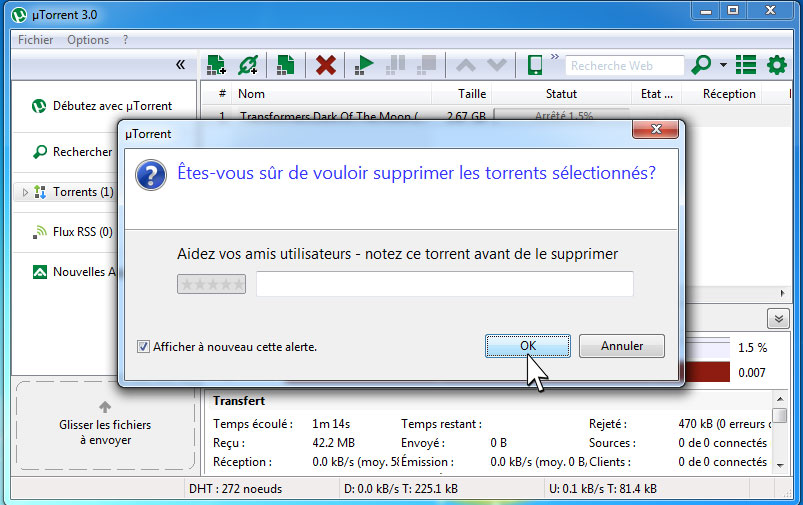Click the Débutez avec µTorrent sidebar icon

point(39,106)
